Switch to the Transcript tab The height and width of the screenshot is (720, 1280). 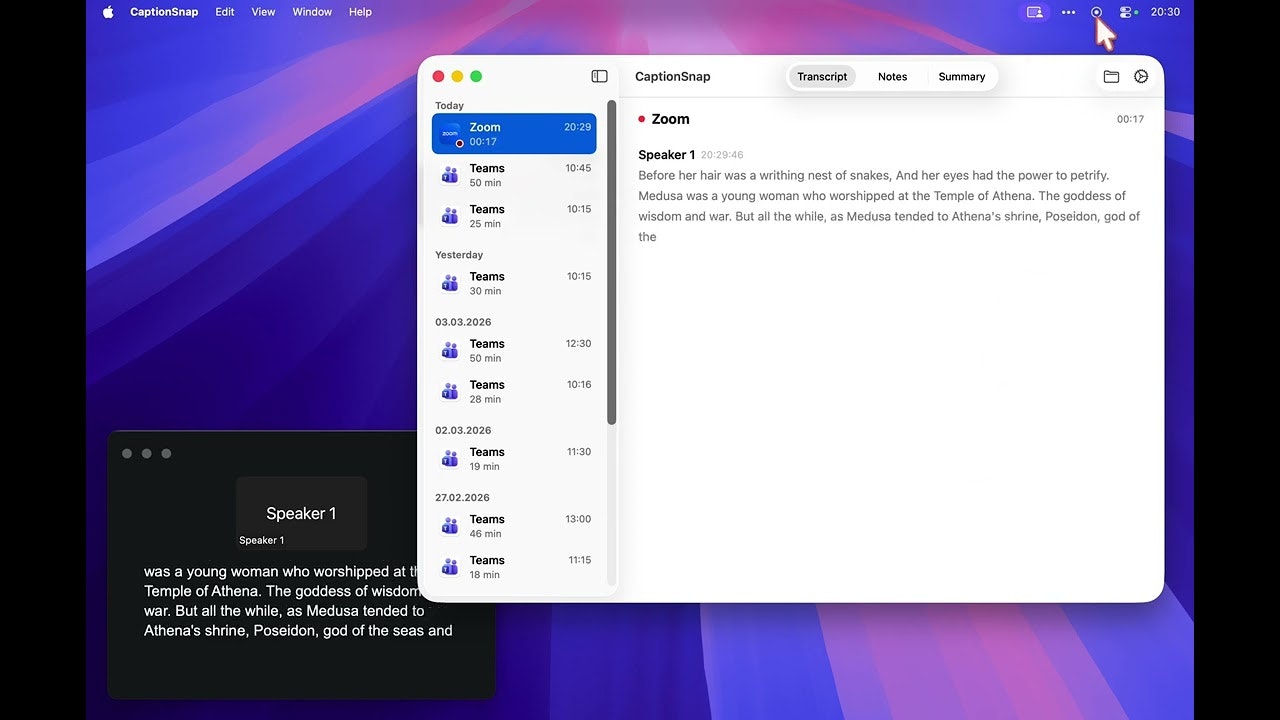pos(822,76)
